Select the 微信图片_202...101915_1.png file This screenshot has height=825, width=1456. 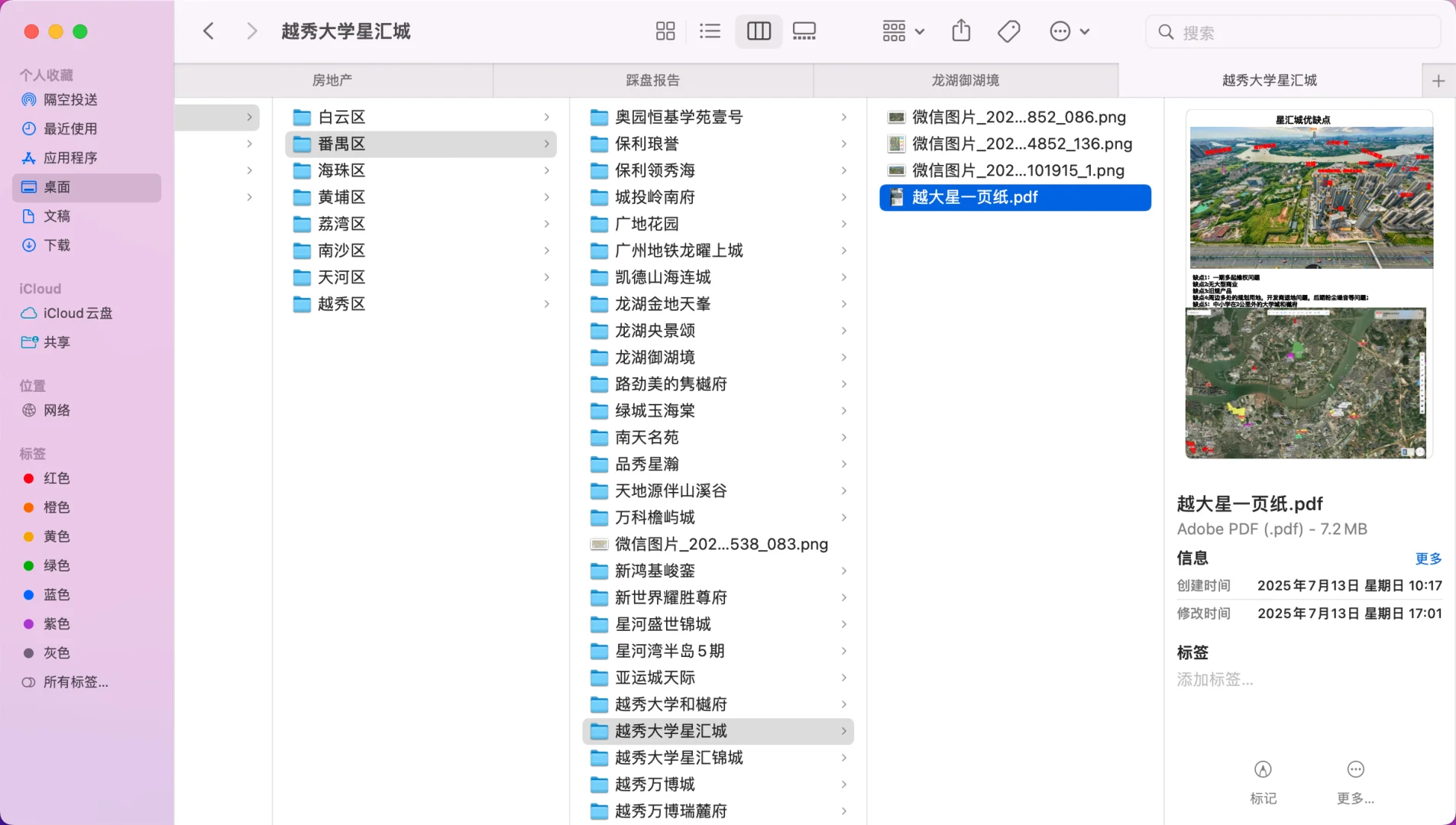click(1015, 170)
